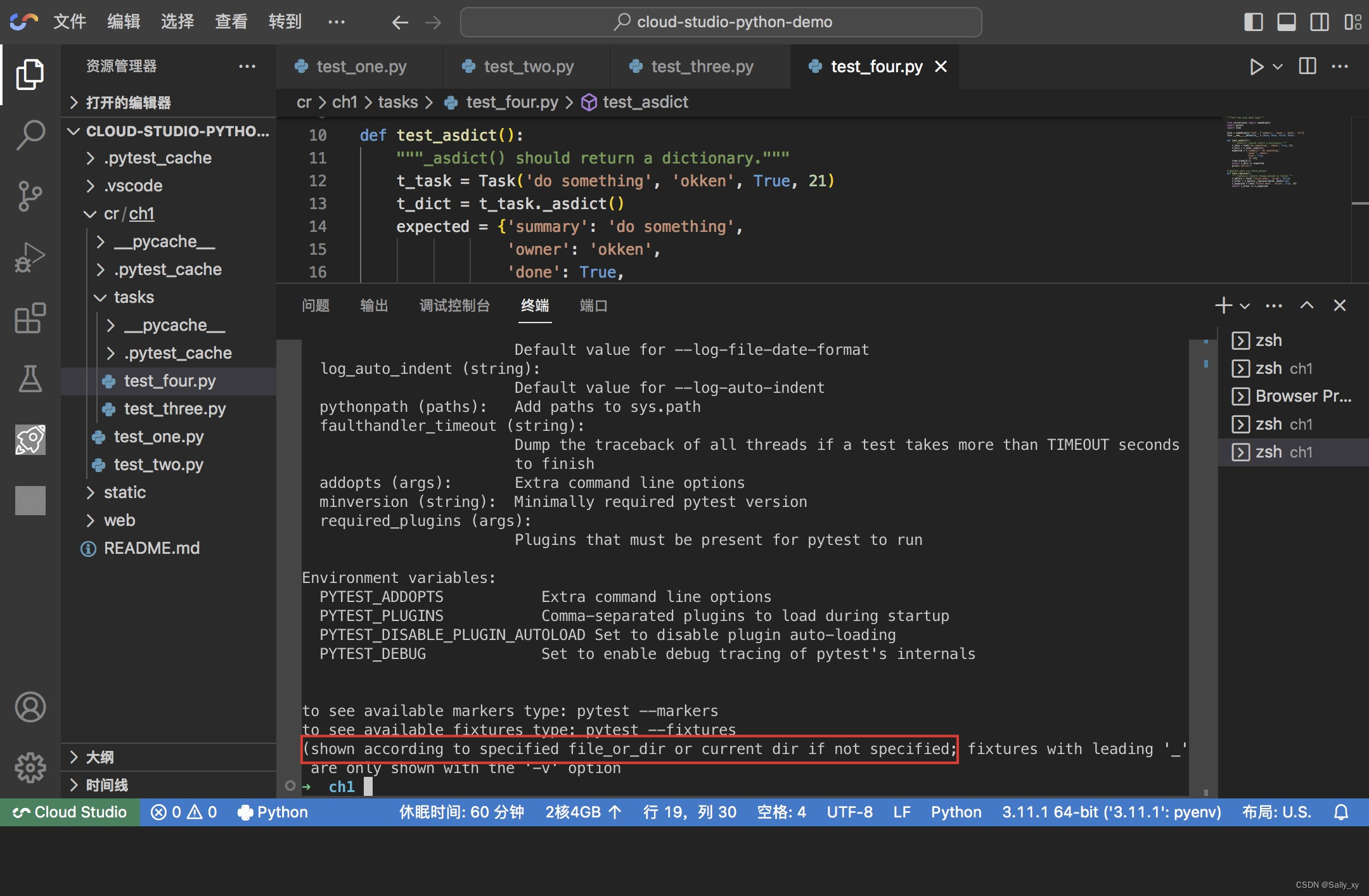Screen dimensions: 1369x896
Task: Switch to test_three.py editor tab
Action: pyautogui.click(x=700, y=66)
